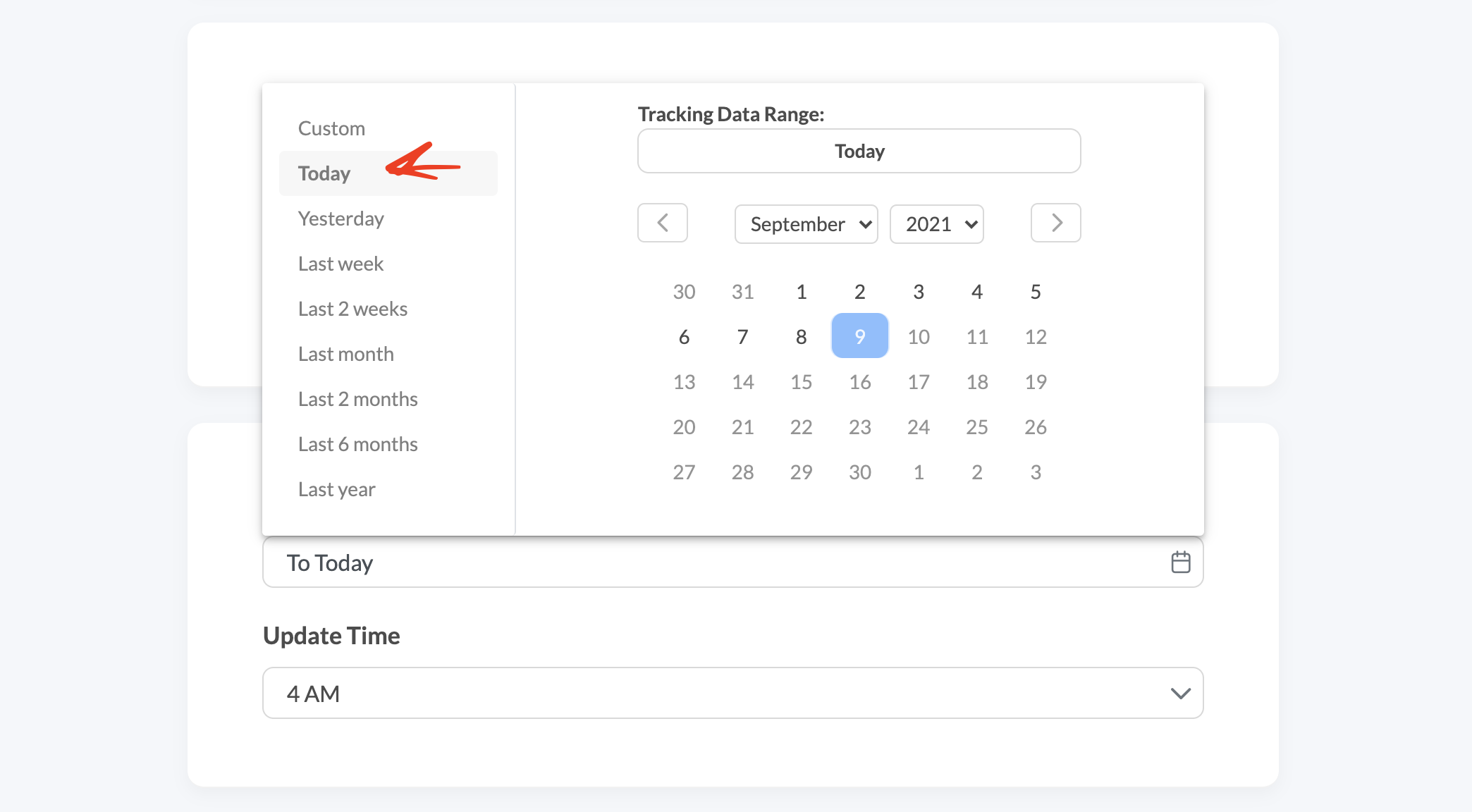The image size is (1472, 812).
Task: Click October 2 in the last calendar row
Action: point(977,472)
